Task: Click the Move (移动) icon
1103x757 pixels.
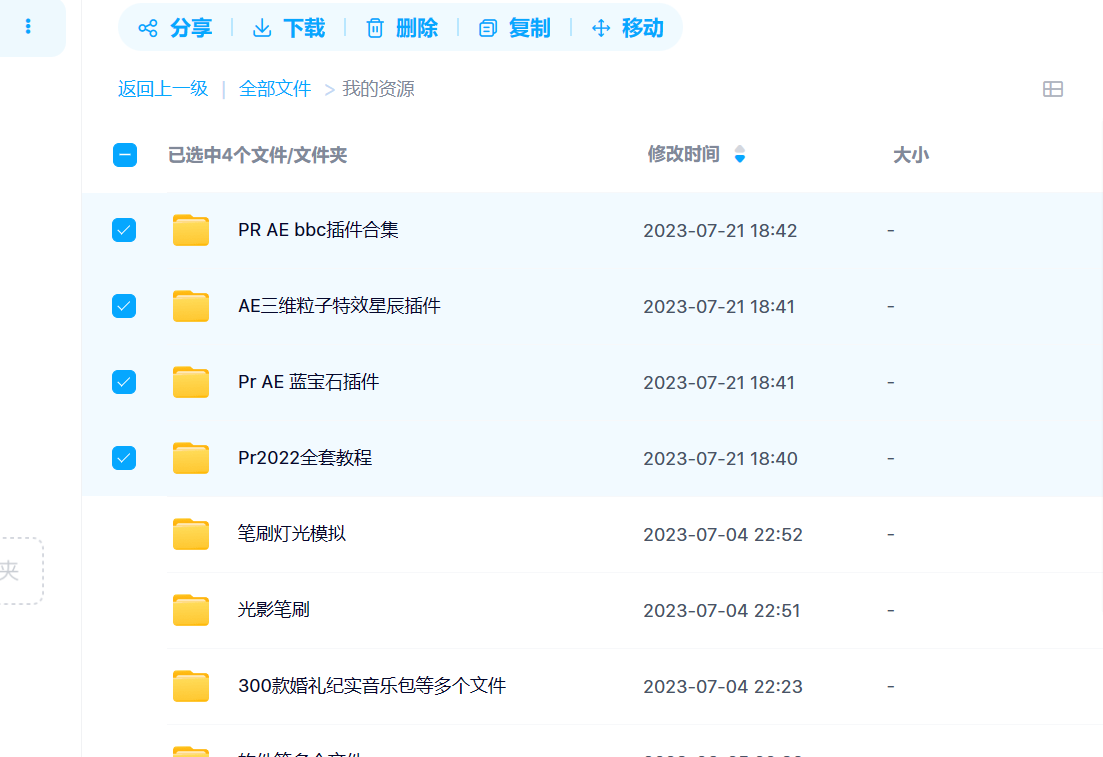Action: 601,28
